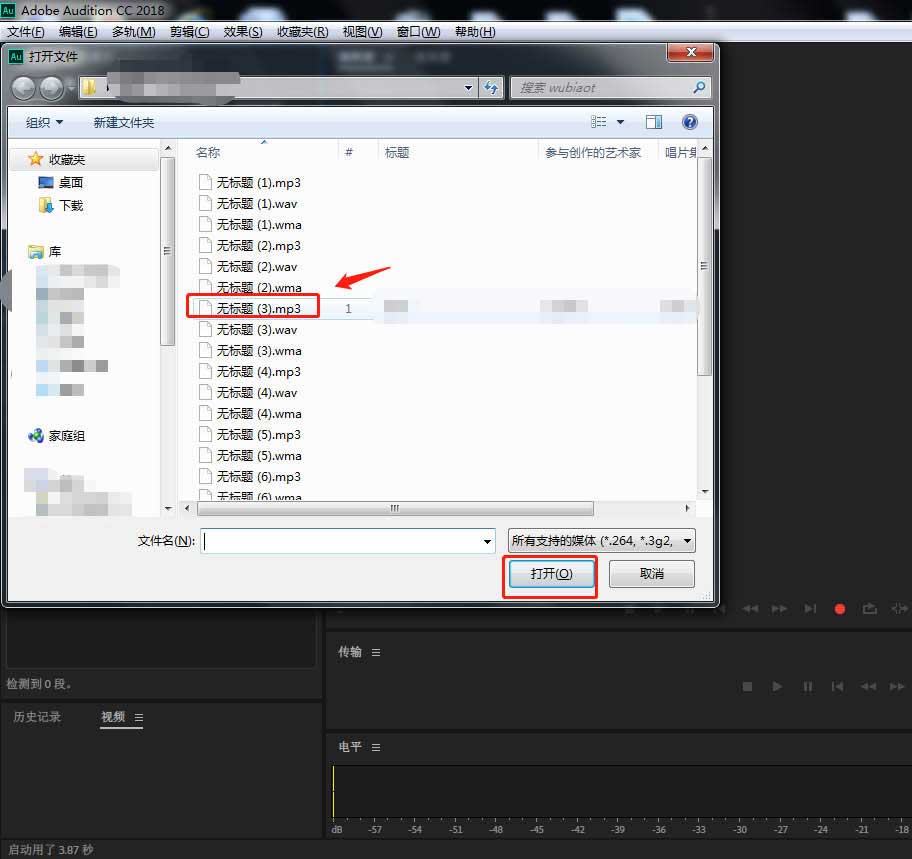
Task: Change view with the view-mode icon
Action: [598, 122]
